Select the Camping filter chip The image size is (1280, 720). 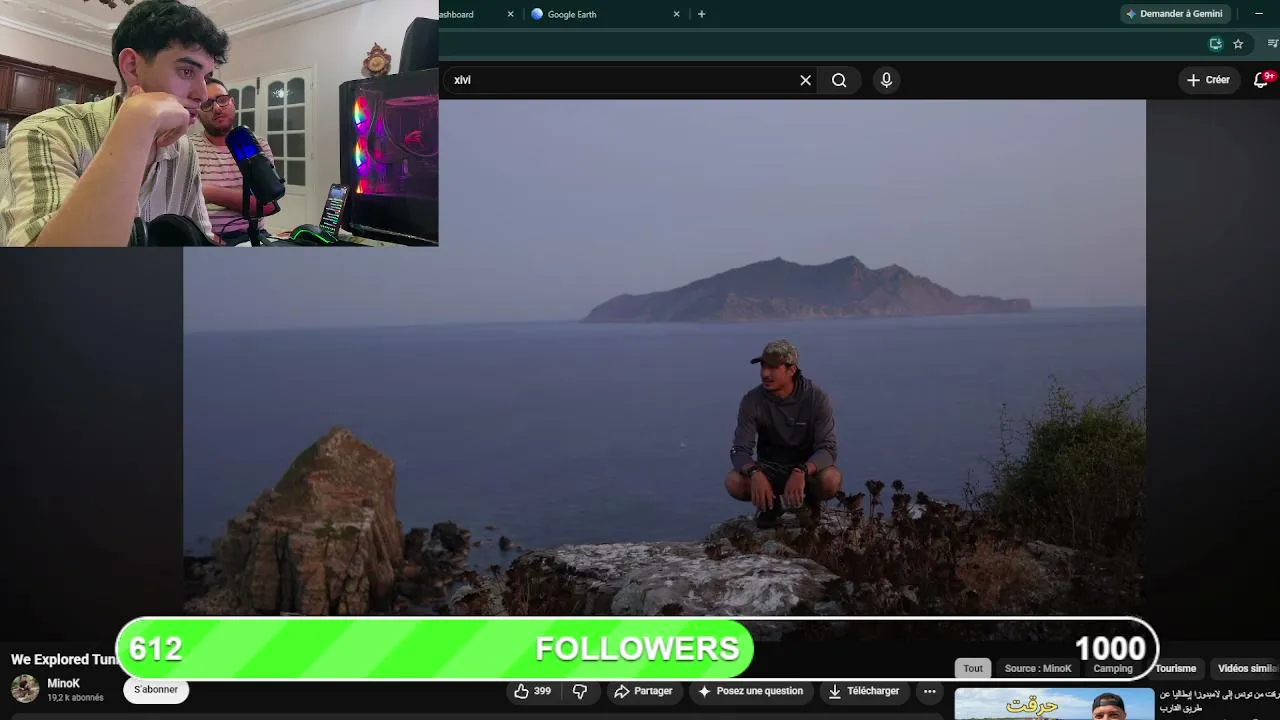[1113, 668]
